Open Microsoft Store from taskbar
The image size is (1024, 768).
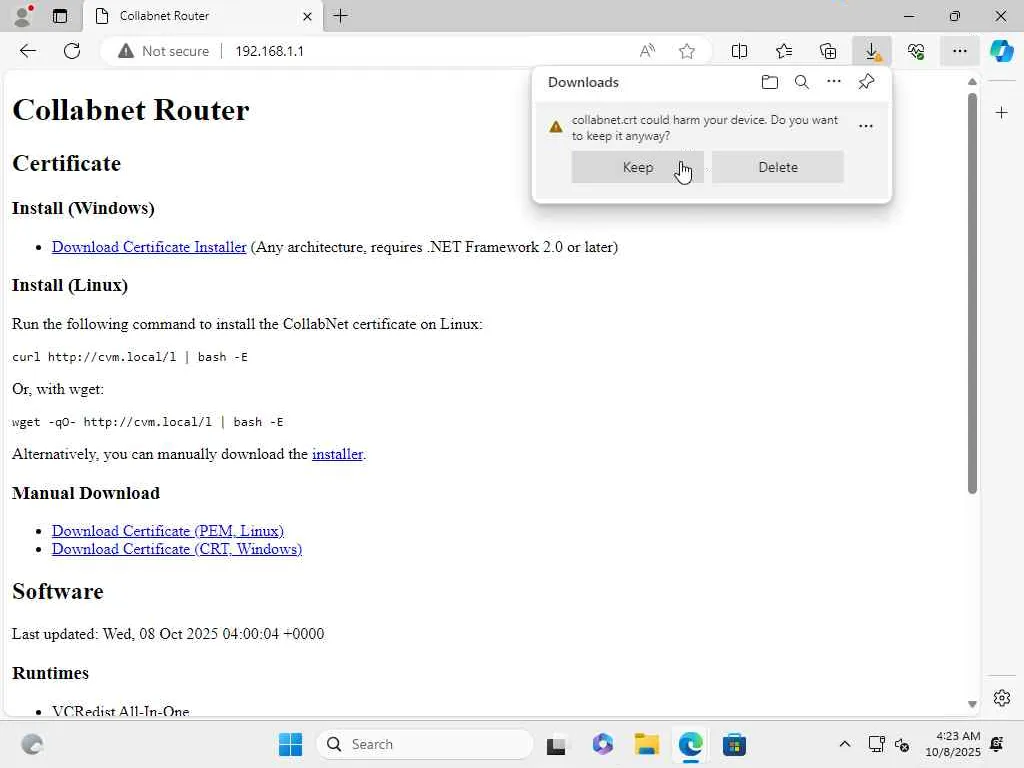(x=734, y=744)
